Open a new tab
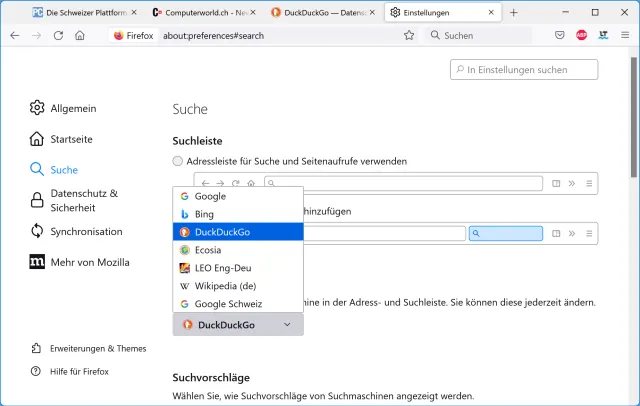Viewport: 640px width, 406px height. (x=513, y=13)
